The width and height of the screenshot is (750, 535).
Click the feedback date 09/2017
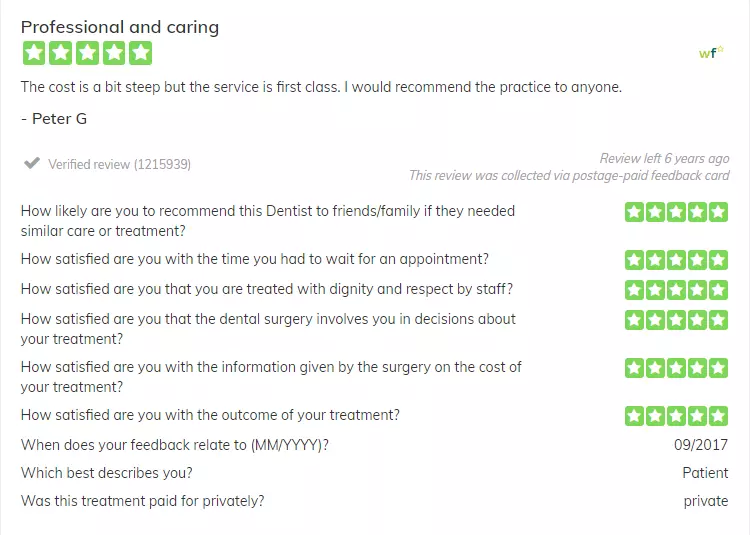click(x=701, y=445)
